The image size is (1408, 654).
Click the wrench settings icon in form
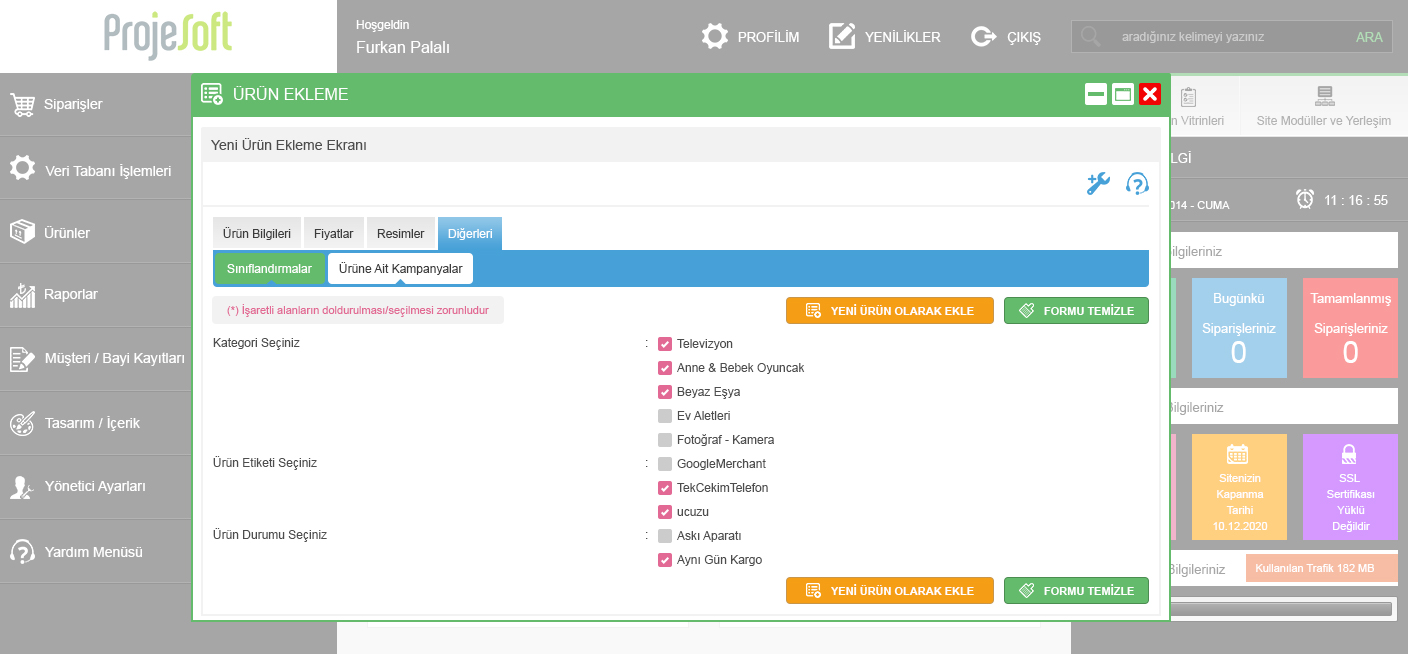coord(1098,184)
